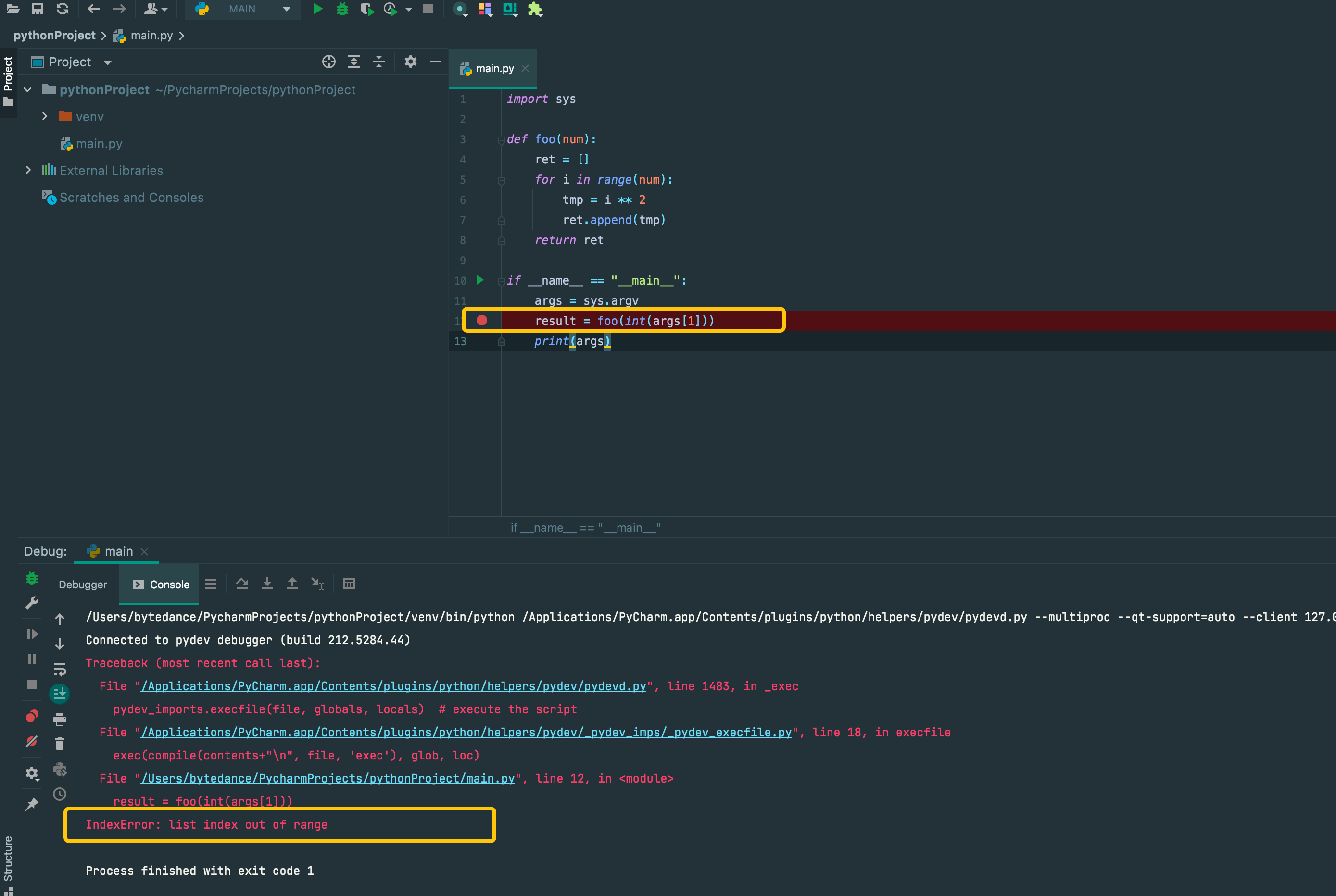Stop the process with the toolbar stop square
This screenshot has width=1336, height=896.
(428, 9)
